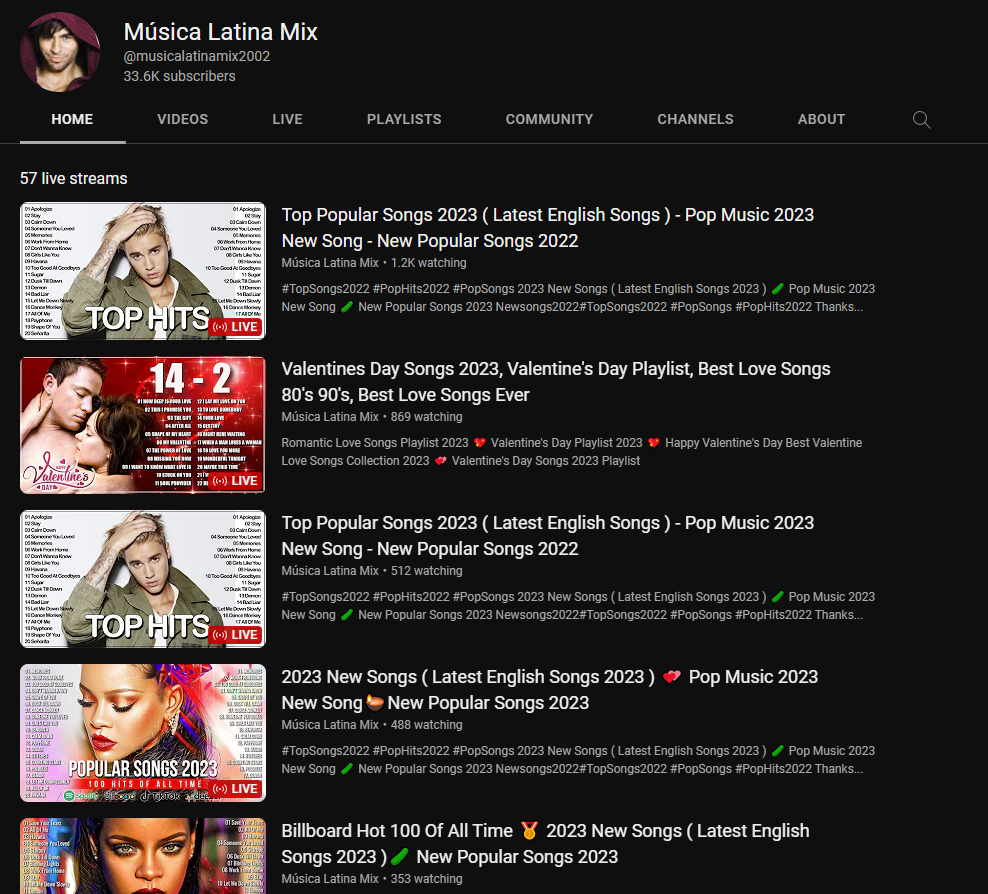Click the channel name beside 1.2K watching
The image size is (988, 894).
click(330, 263)
